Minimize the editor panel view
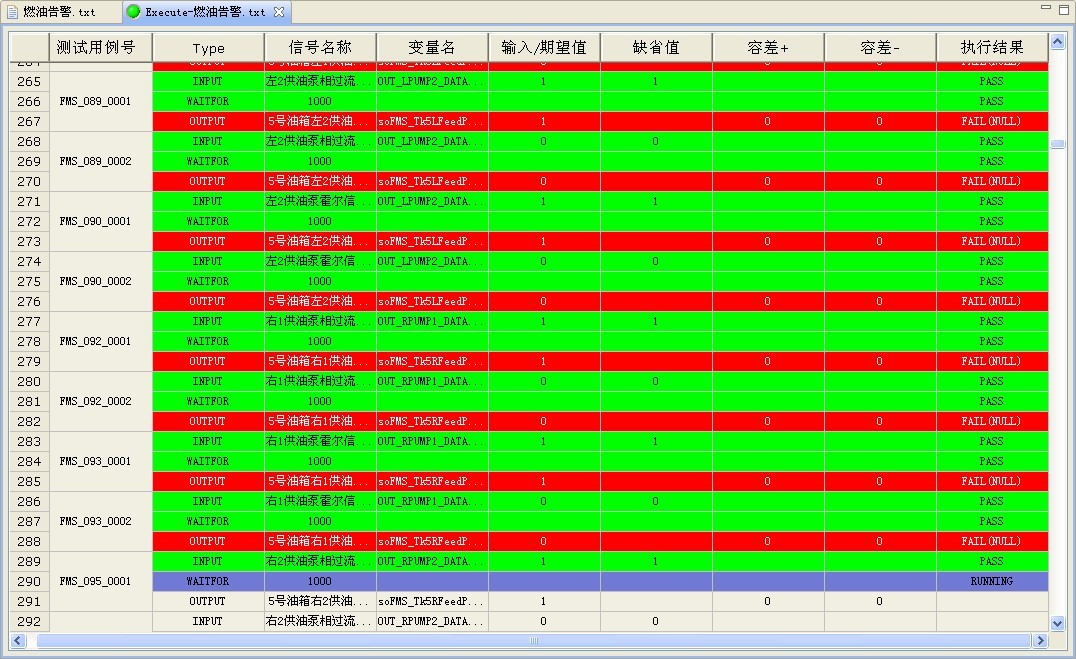This screenshot has height=659, width=1076. (1046, 8)
